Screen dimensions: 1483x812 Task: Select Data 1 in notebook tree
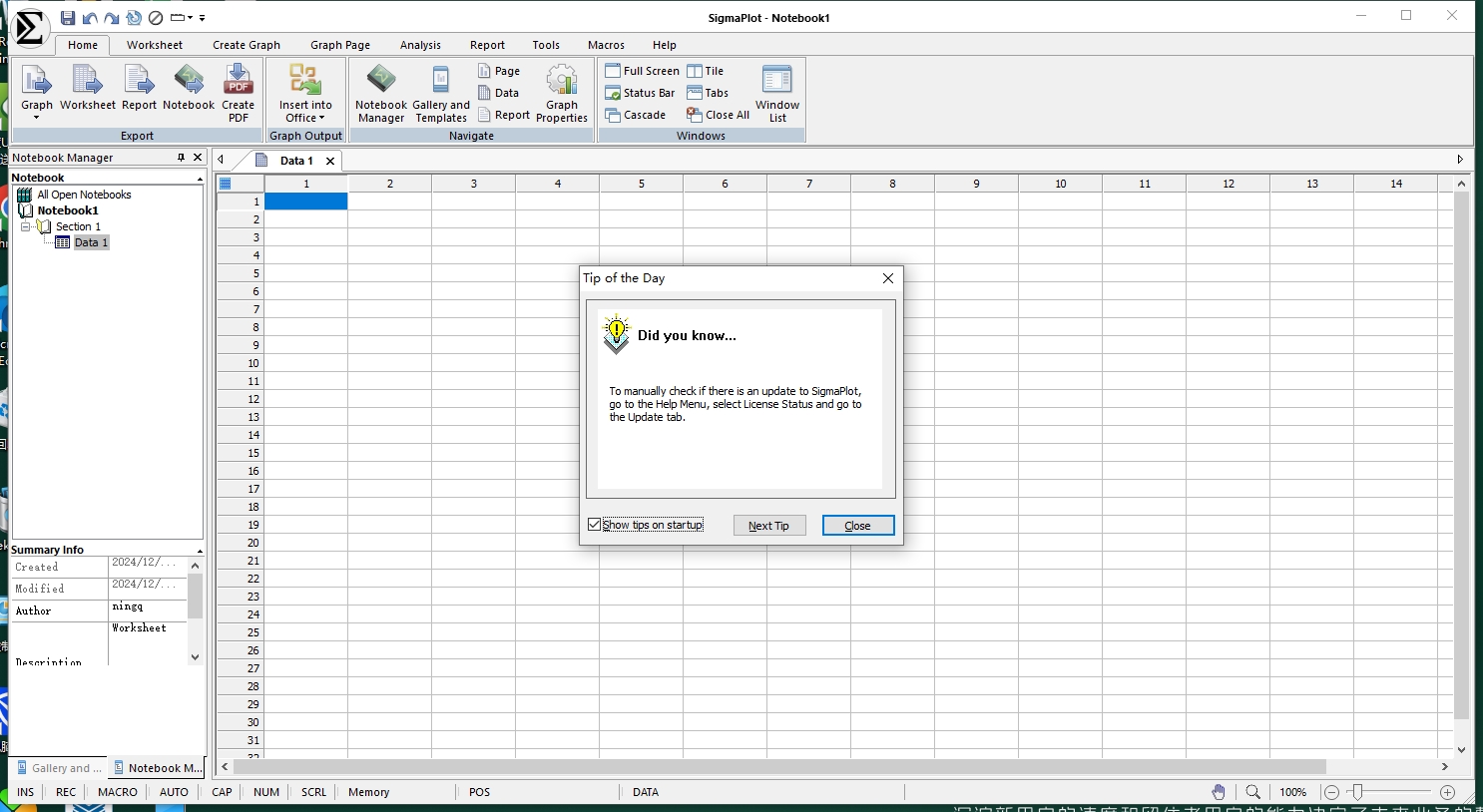coord(91,242)
